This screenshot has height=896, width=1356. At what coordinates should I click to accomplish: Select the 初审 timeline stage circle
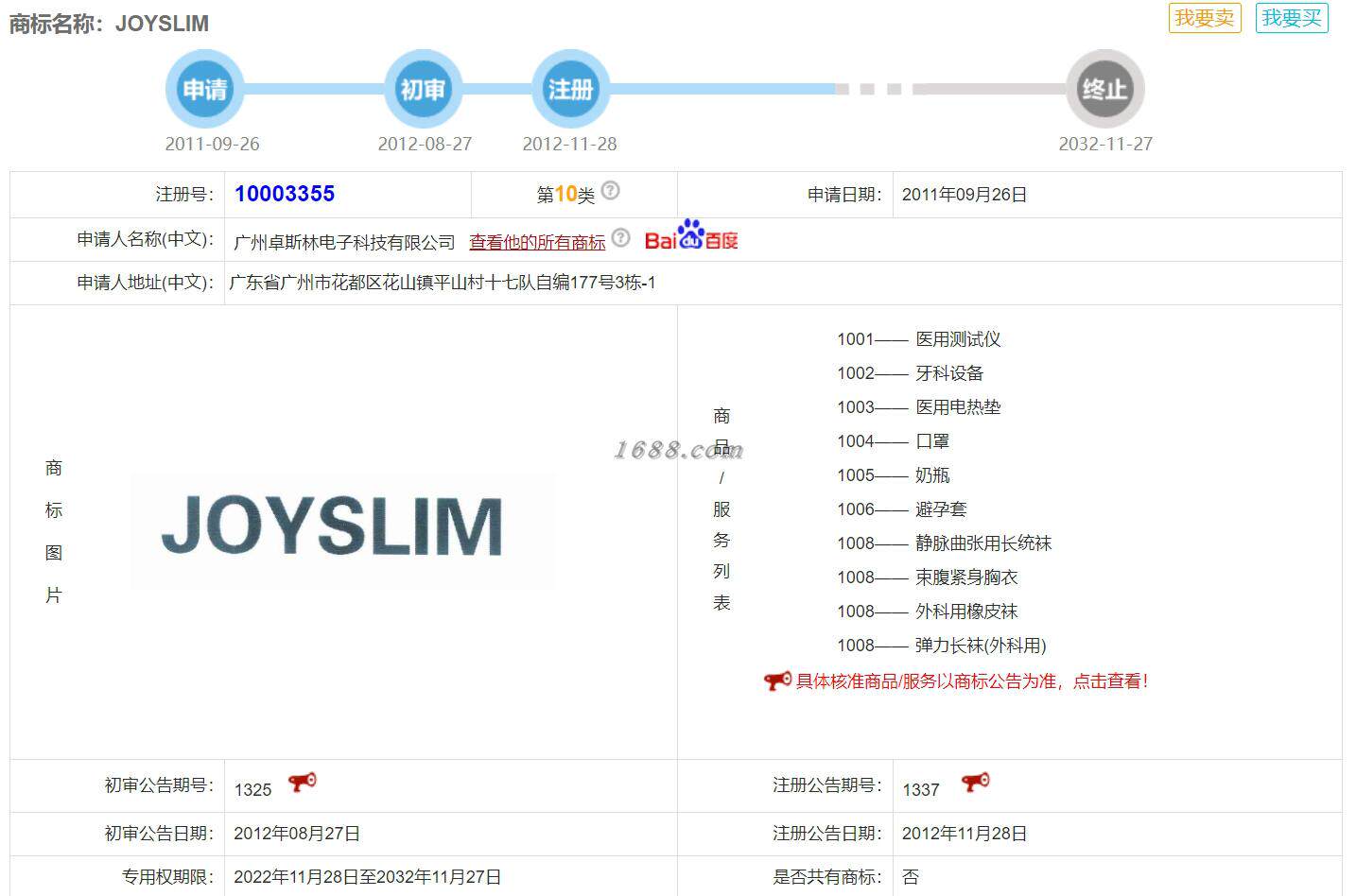pyautogui.click(x=423, y=89)
